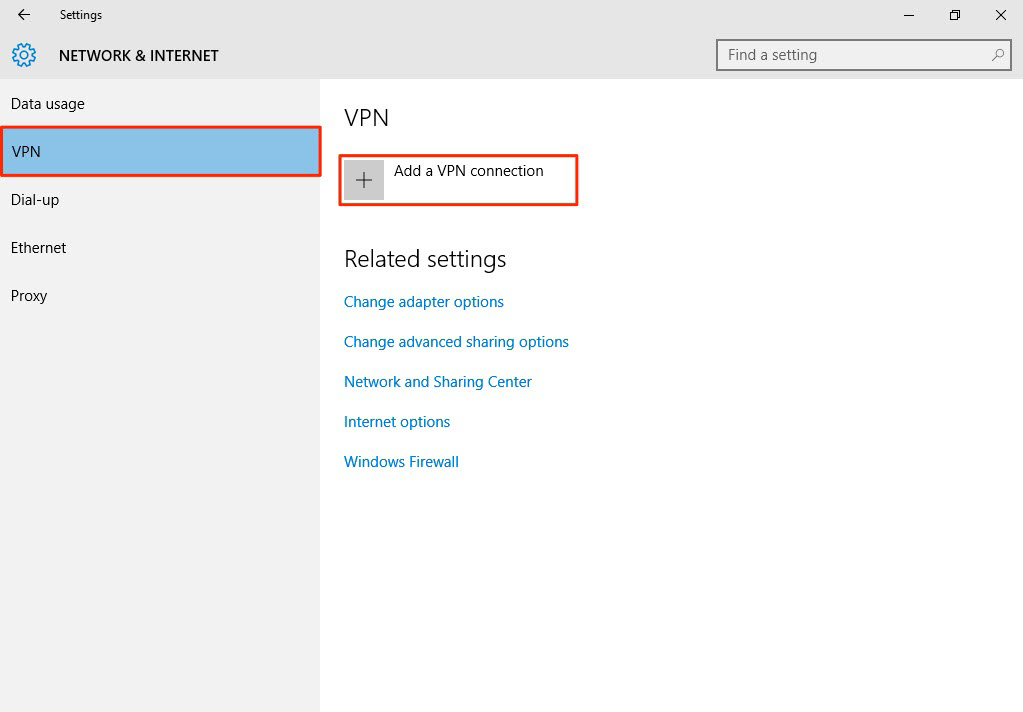Image resolution: width=1023 pixels, height=712 pixels.
Task: Open the Change adapter options link
Action: pos(424,302)
